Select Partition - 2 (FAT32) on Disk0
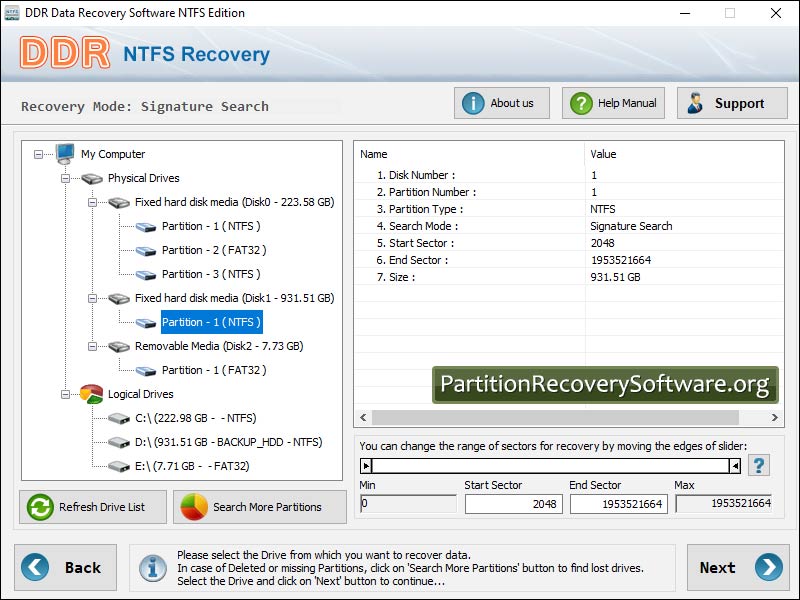800x600 pixels. [x=214, y=250]
